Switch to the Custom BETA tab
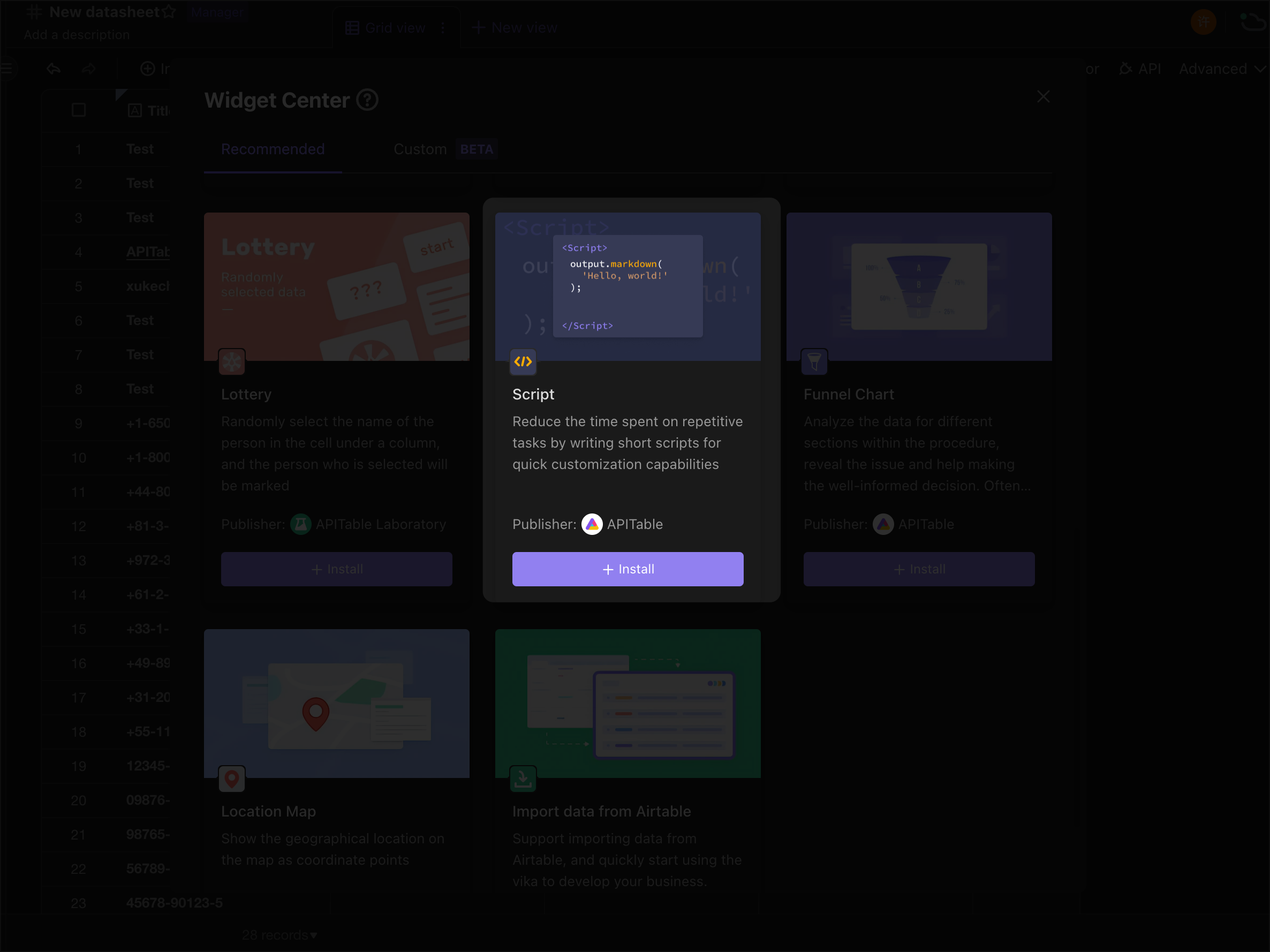The image size is (1270, 952). (445, 149)
